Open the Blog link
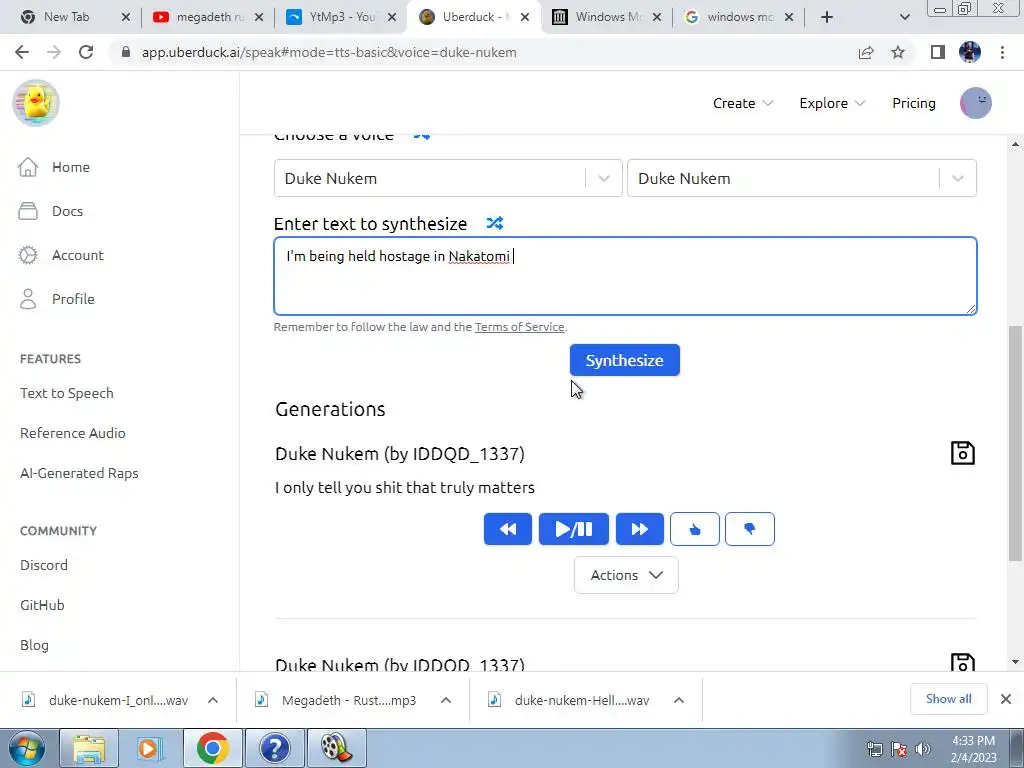Image resolution: width=1024 pixels, height=768 pixels. [x=34, y=645]
